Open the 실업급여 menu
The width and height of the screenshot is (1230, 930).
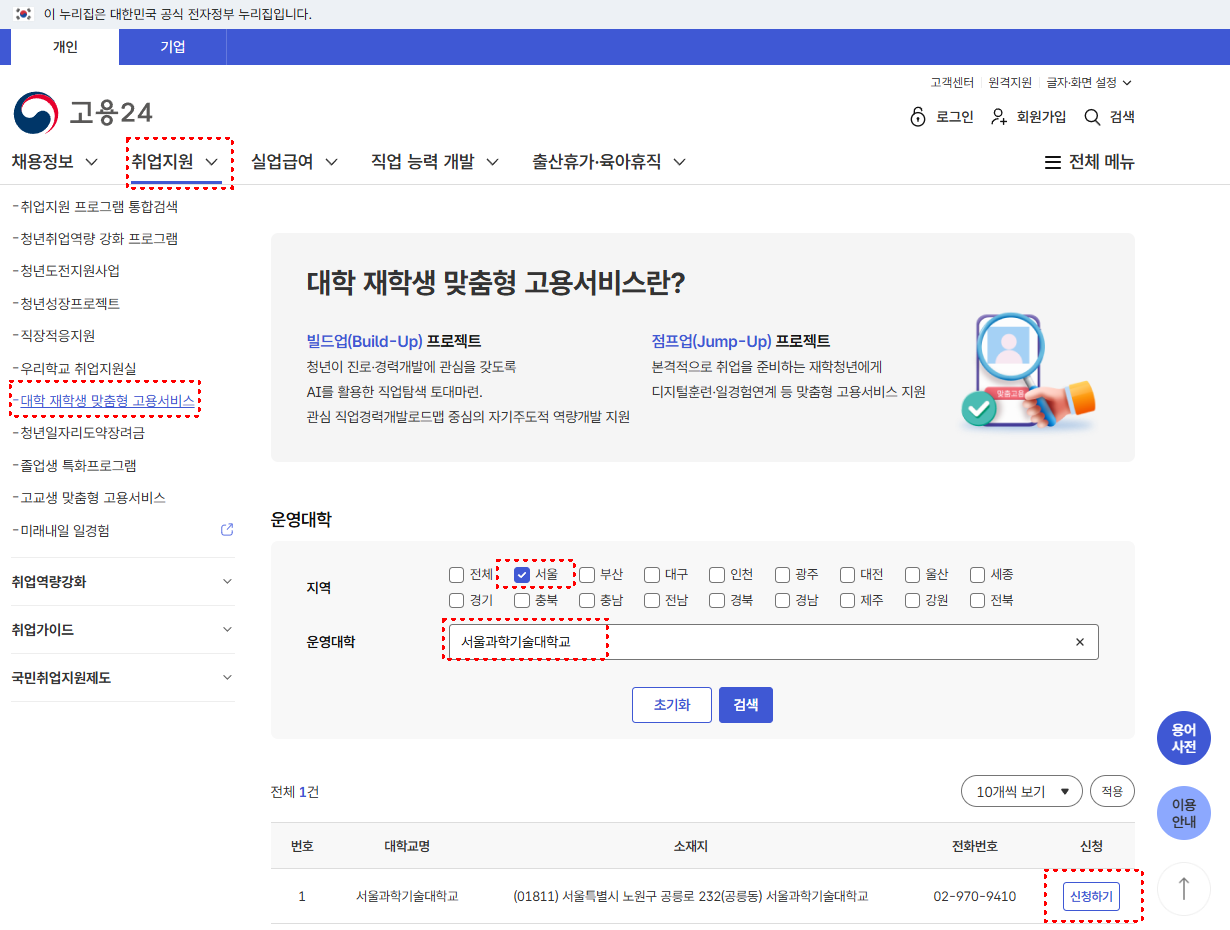pos(294,162)
